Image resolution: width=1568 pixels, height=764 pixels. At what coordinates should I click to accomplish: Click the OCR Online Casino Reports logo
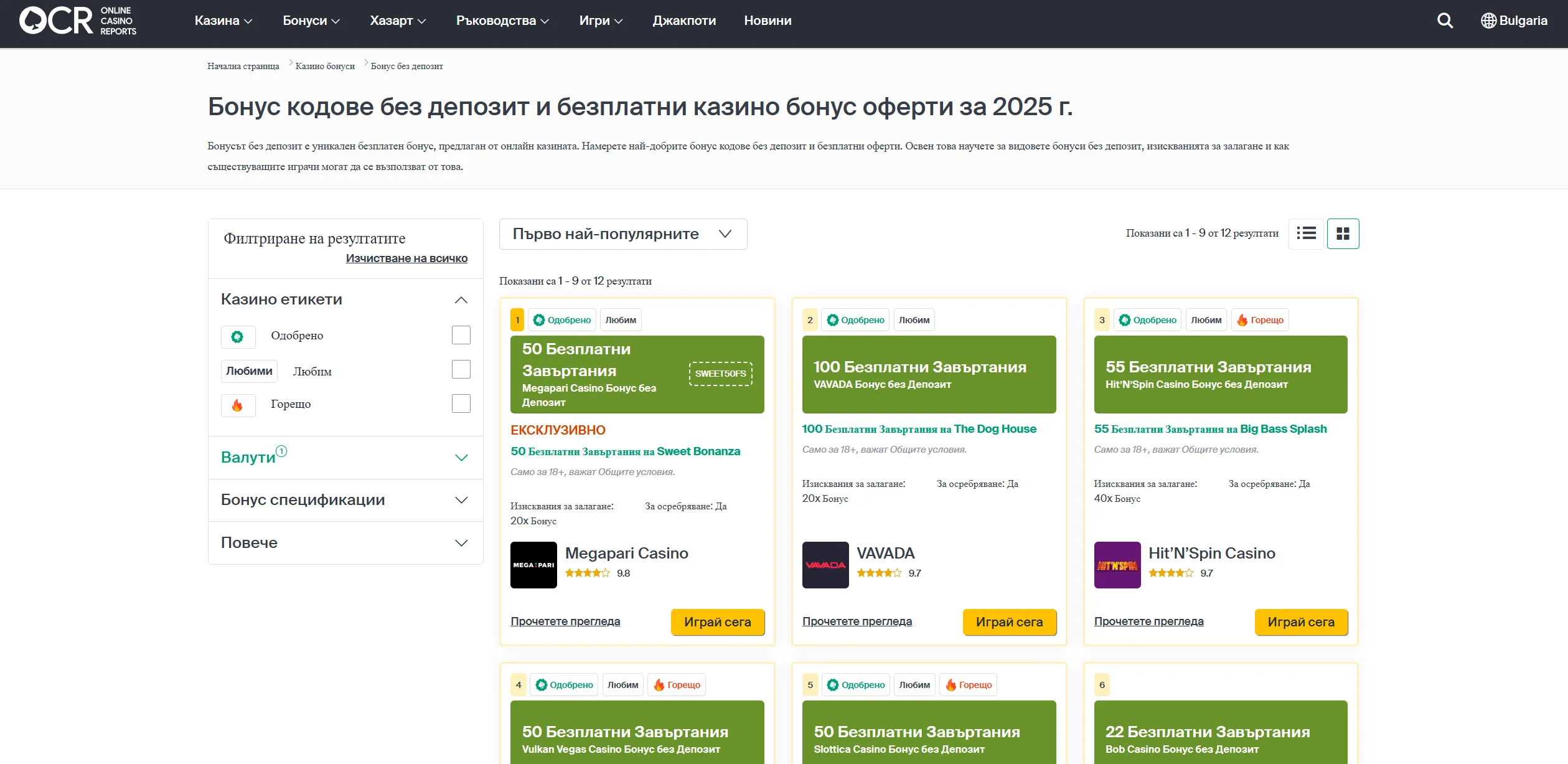[78, 21]
